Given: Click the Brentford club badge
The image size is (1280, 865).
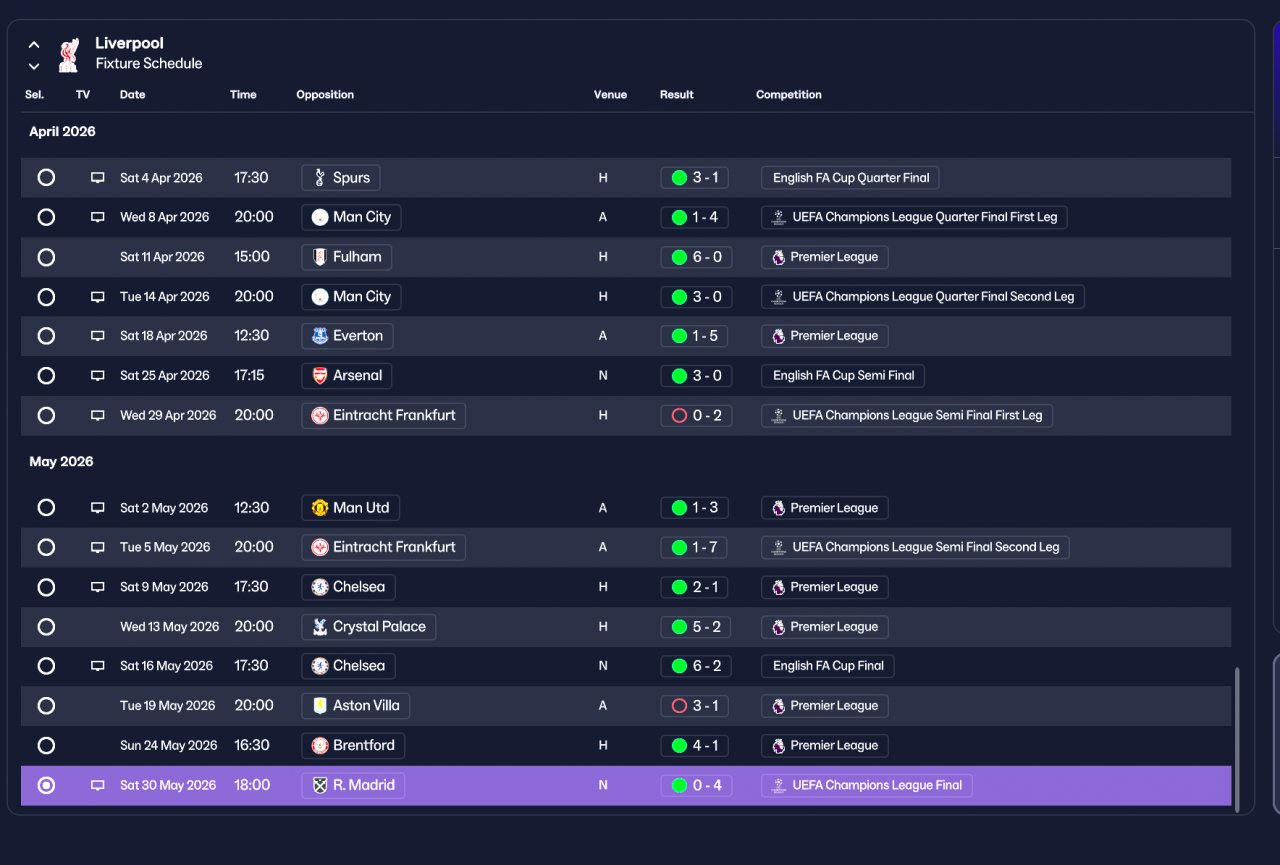Looking at the screenshot, I should coord(320,746).
